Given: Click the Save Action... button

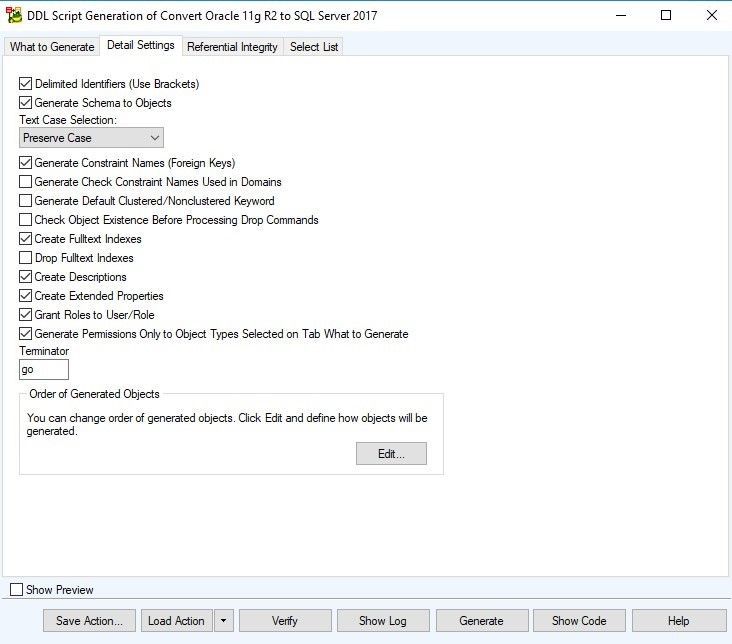Looking at the screenshot, I should (x=89, y=621).
